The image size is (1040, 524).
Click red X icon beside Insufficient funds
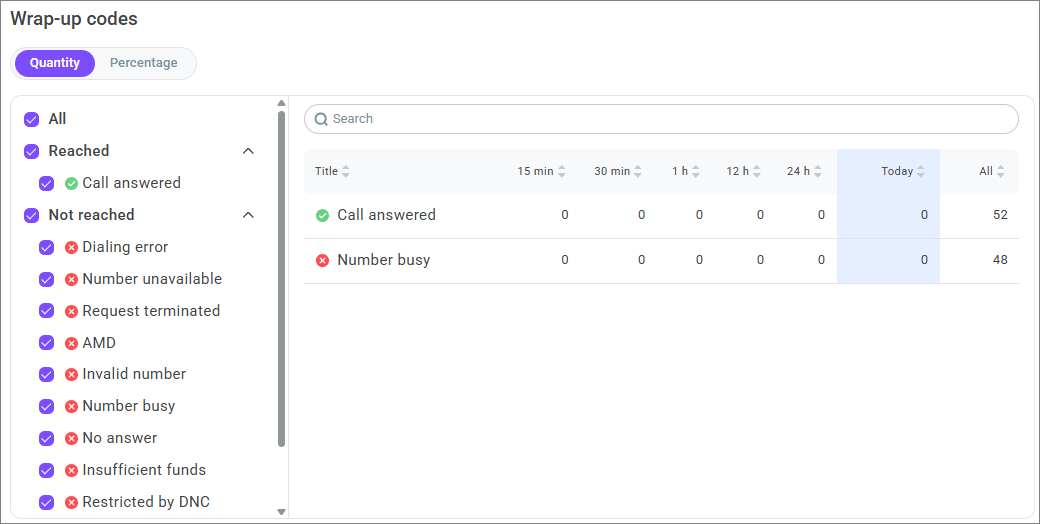coord(72,471)
